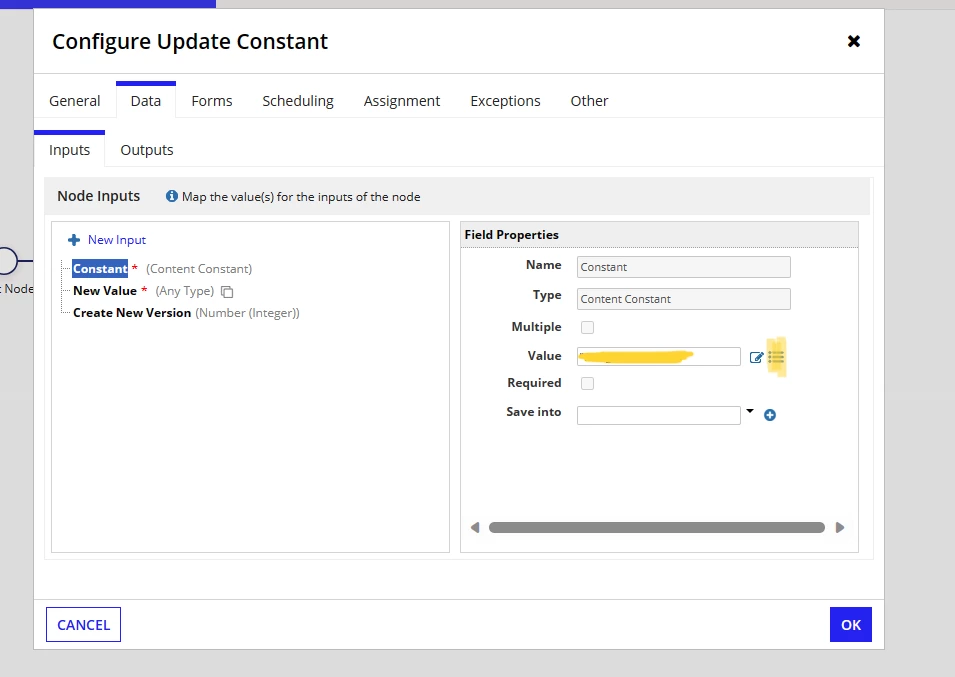This screenshot has width=955, height=677.
Task: Click the Configure Update Constant title
Action: [190, 41]
